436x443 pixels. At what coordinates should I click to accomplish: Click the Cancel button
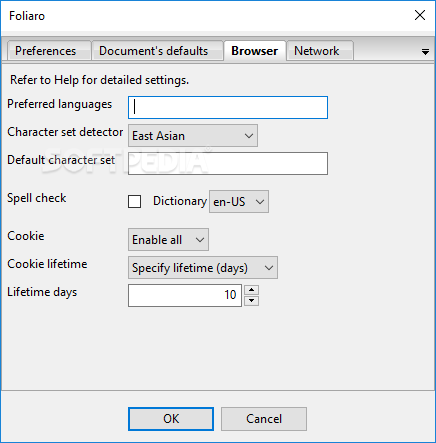(x=264, y=419)
